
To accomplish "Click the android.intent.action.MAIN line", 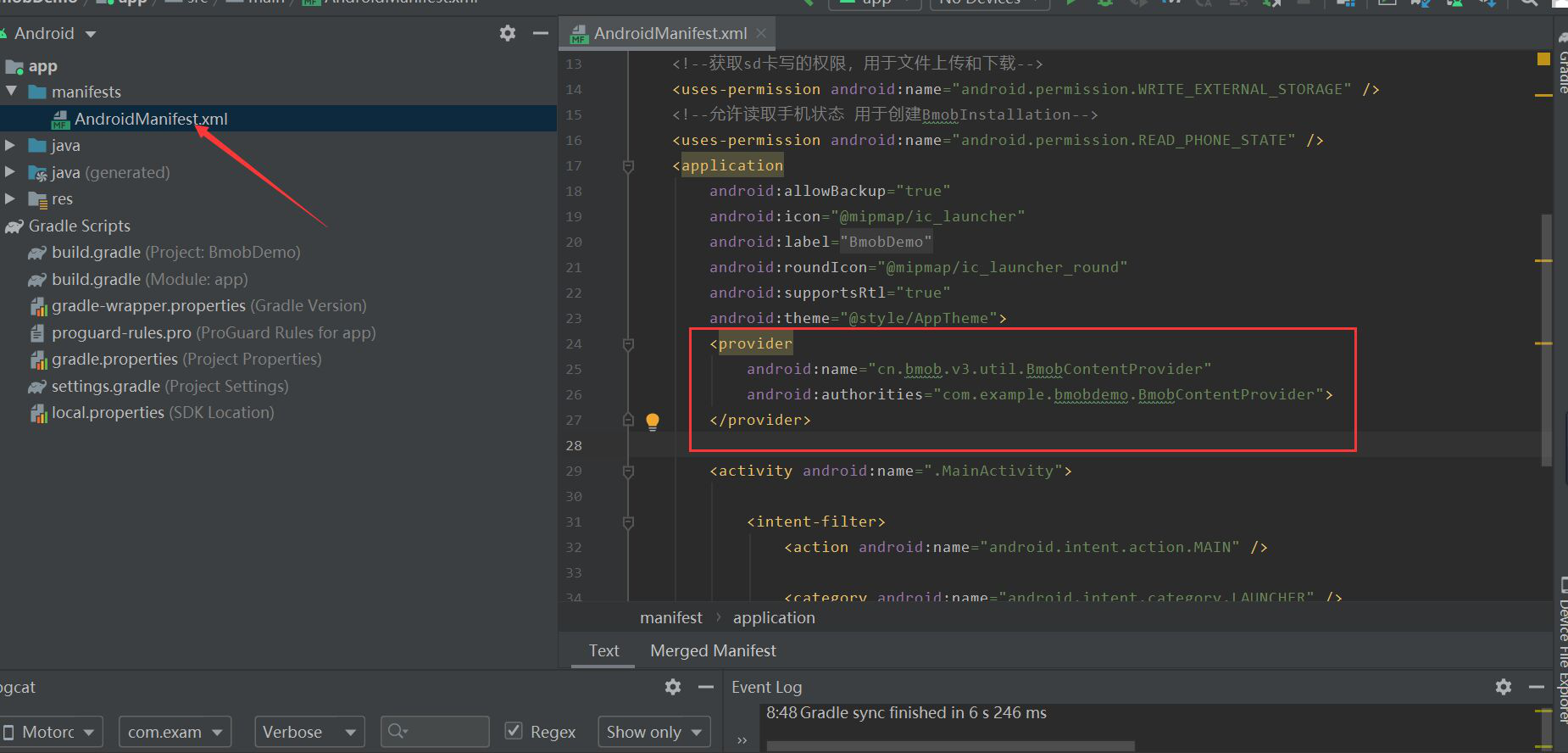I will click(1026, 547).
